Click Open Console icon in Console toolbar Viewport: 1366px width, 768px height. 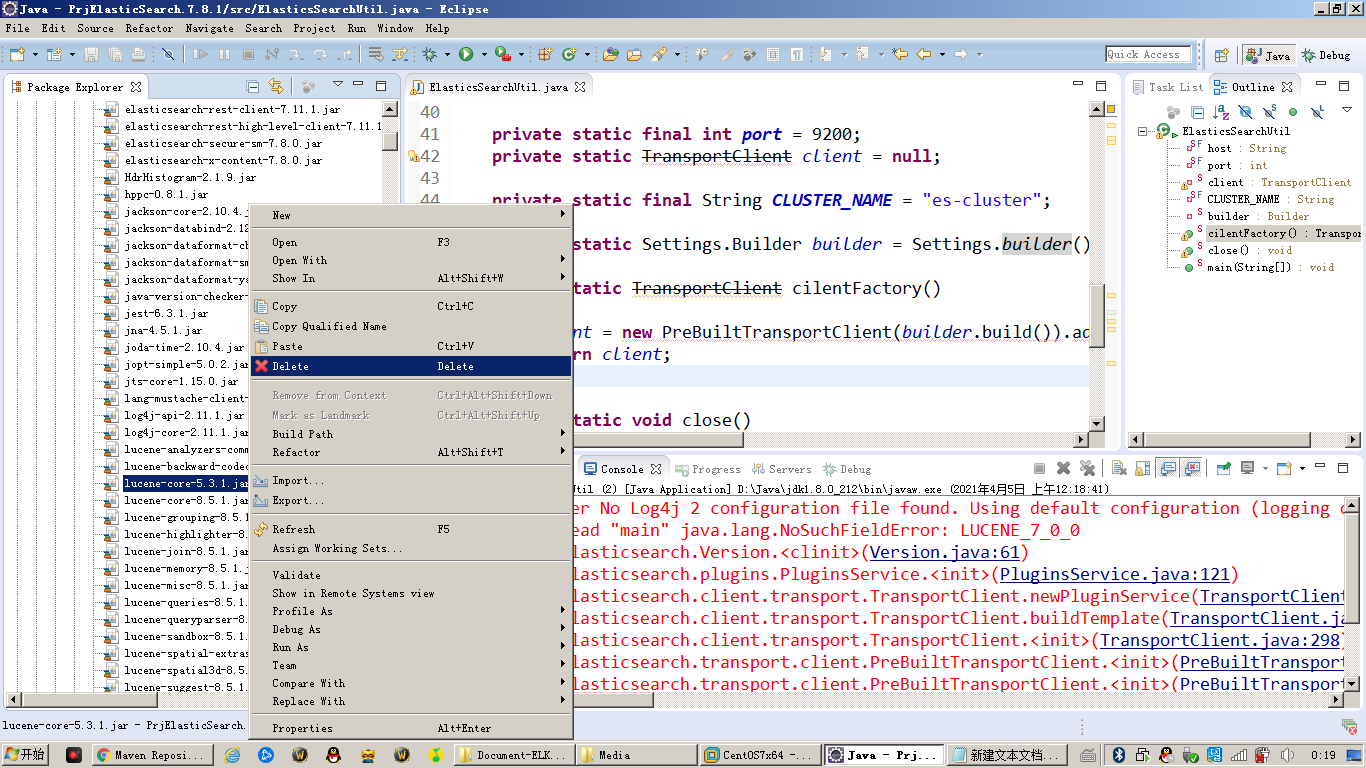pyautogui.click(x=1283, y=468)
